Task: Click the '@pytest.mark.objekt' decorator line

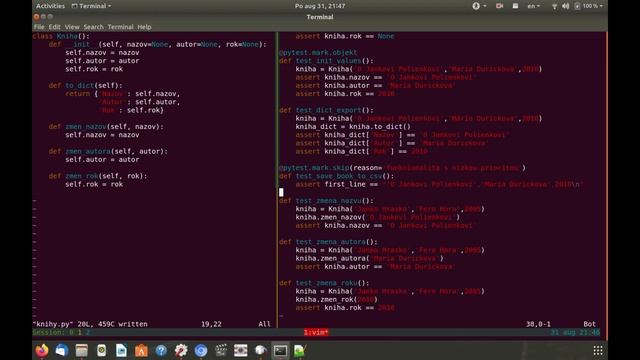Action: [318, 53]
